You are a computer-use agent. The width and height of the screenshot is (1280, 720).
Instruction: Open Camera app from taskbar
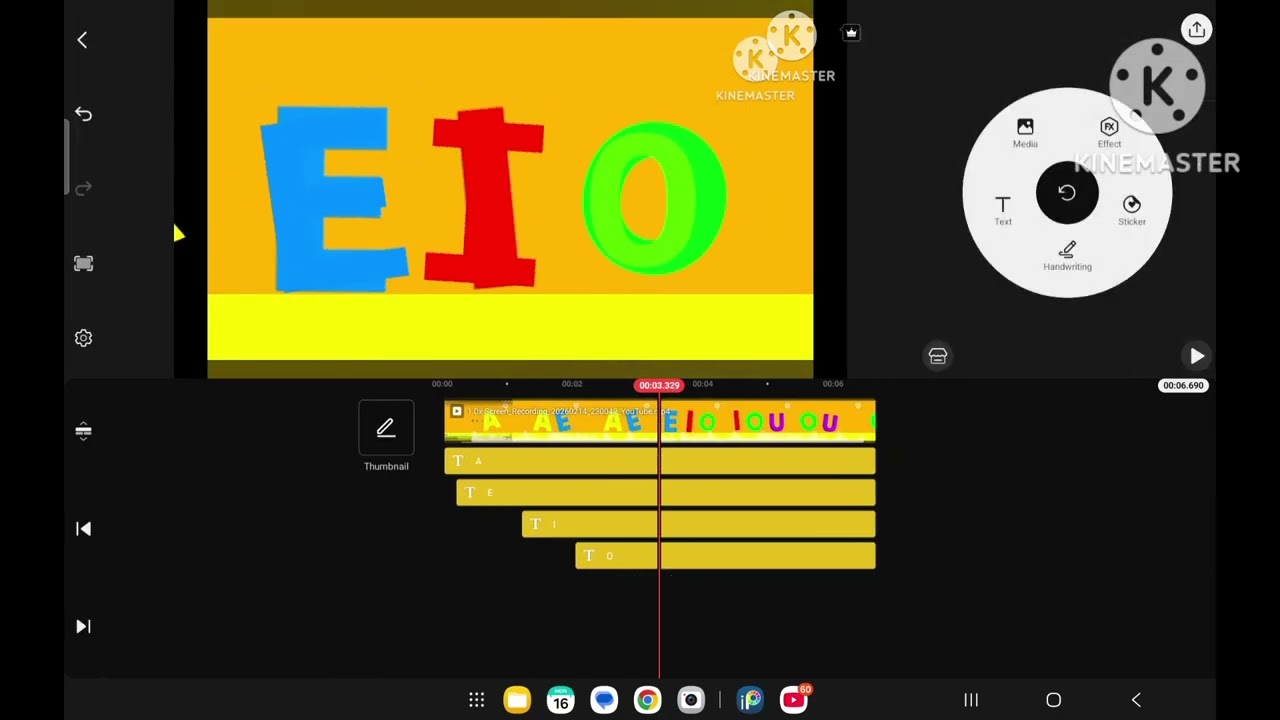691,700
